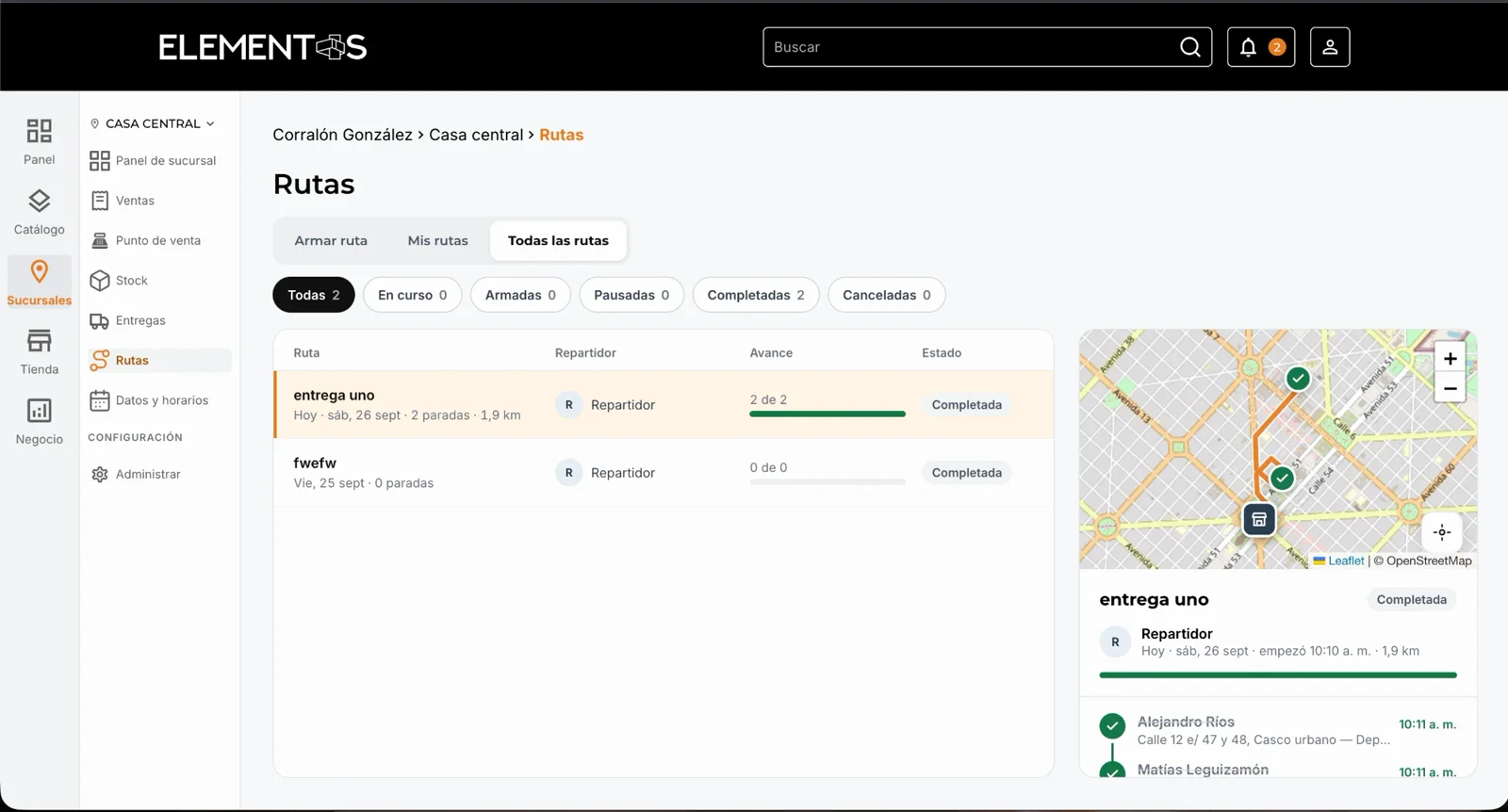
Task: Click the fwefw progress bar
Action: point(828,481)
